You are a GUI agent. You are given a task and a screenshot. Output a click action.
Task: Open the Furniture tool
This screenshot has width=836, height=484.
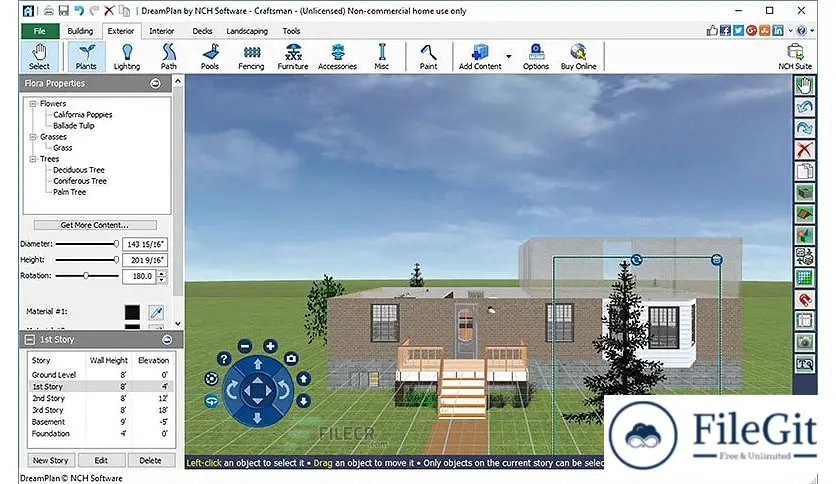293,57
